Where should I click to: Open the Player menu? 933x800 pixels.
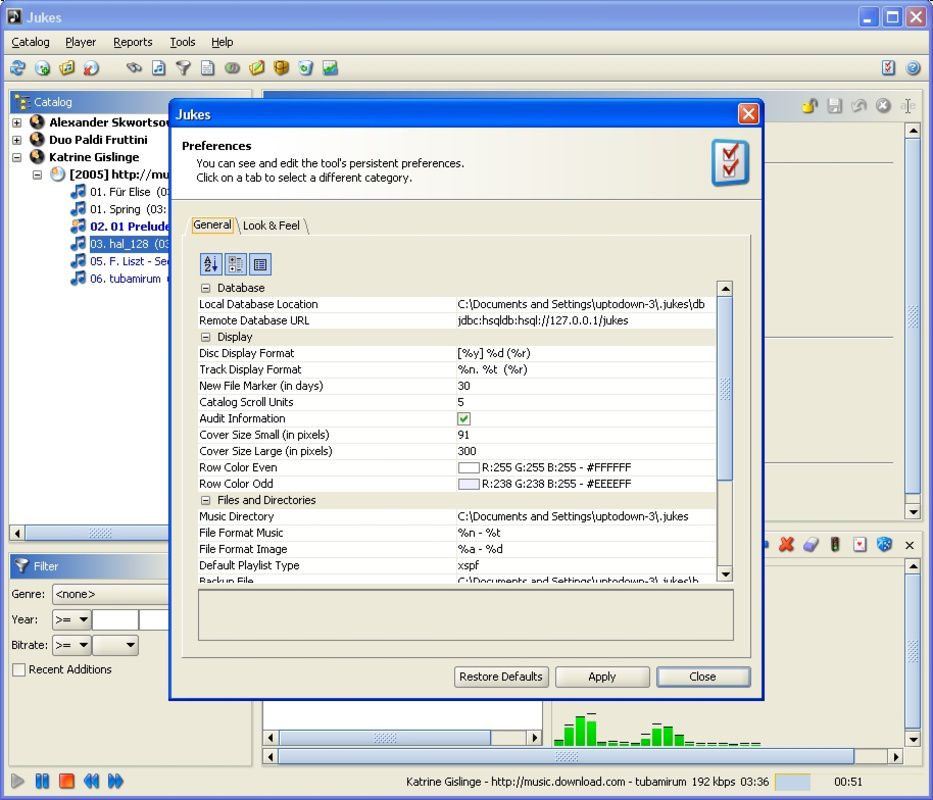(80, 42)
